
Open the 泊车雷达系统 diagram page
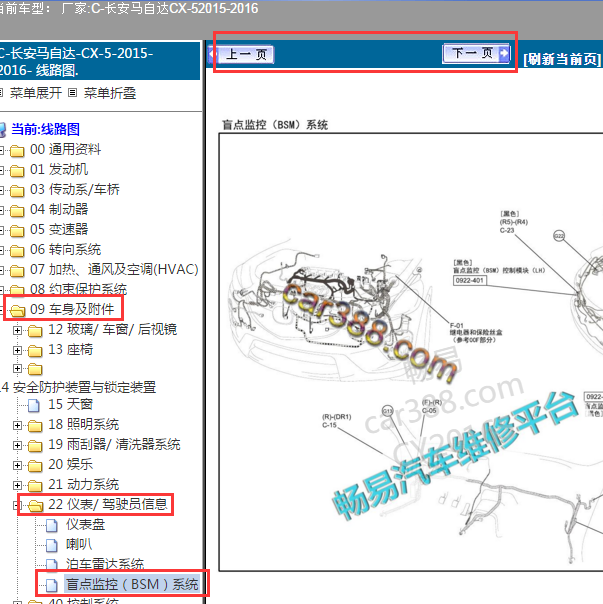(105, 564)
